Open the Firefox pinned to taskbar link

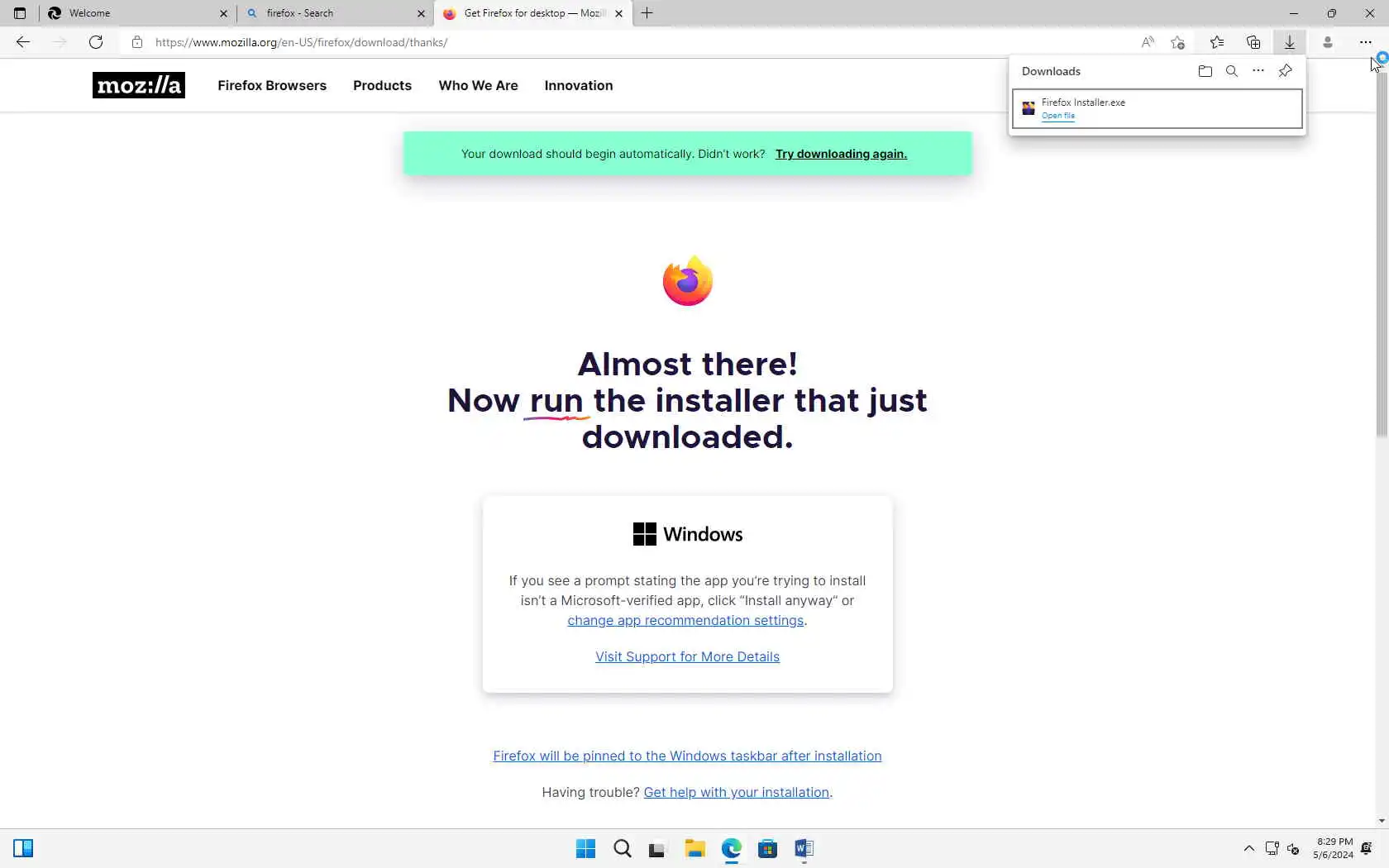tap(687, 756)
